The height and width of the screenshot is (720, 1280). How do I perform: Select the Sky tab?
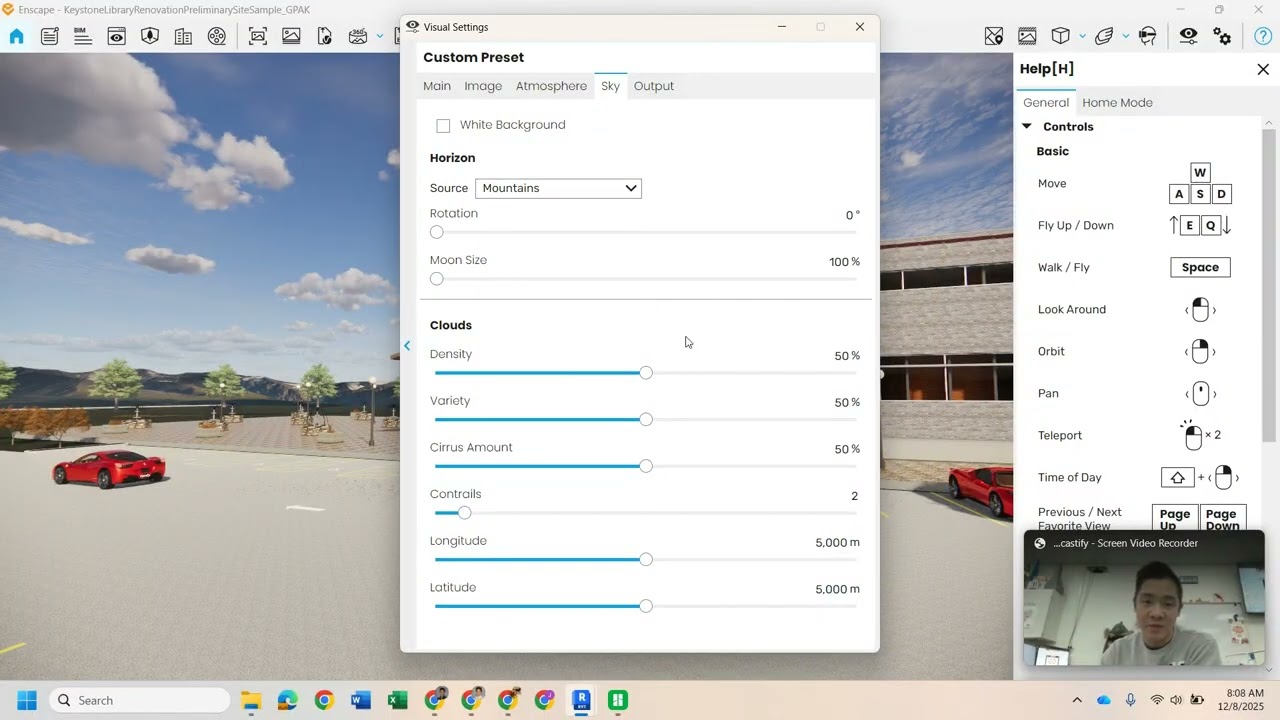(x=610, y=86)
